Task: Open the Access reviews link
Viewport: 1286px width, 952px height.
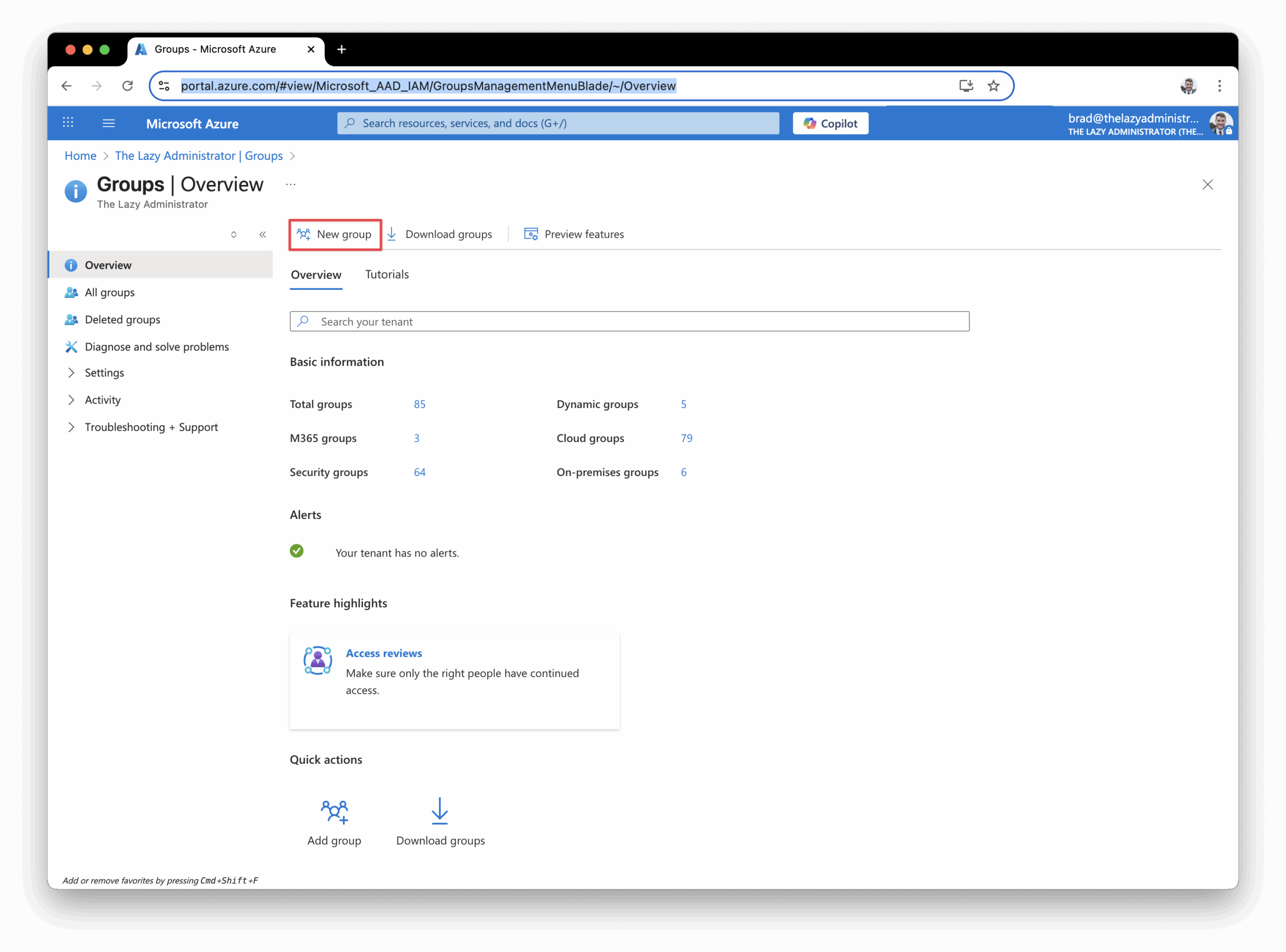Action: pyautogui.click(x=384, y=653)
